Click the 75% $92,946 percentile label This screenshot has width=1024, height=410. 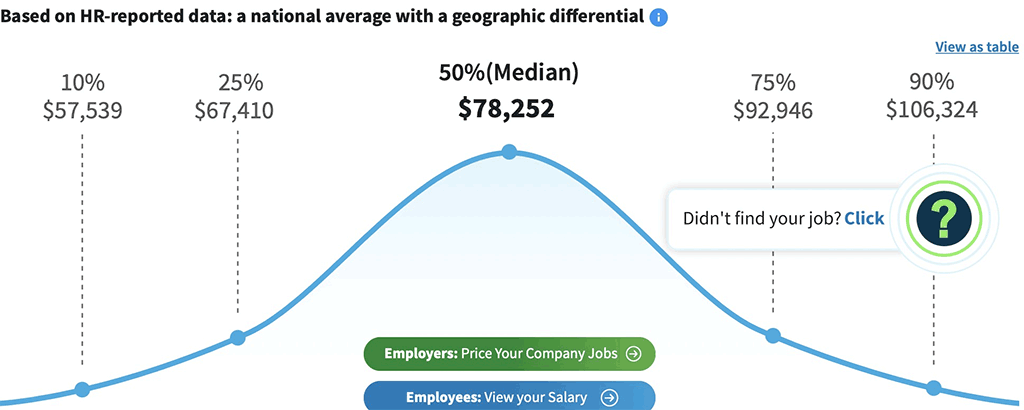pyautogui.click(x=773, y=97)
